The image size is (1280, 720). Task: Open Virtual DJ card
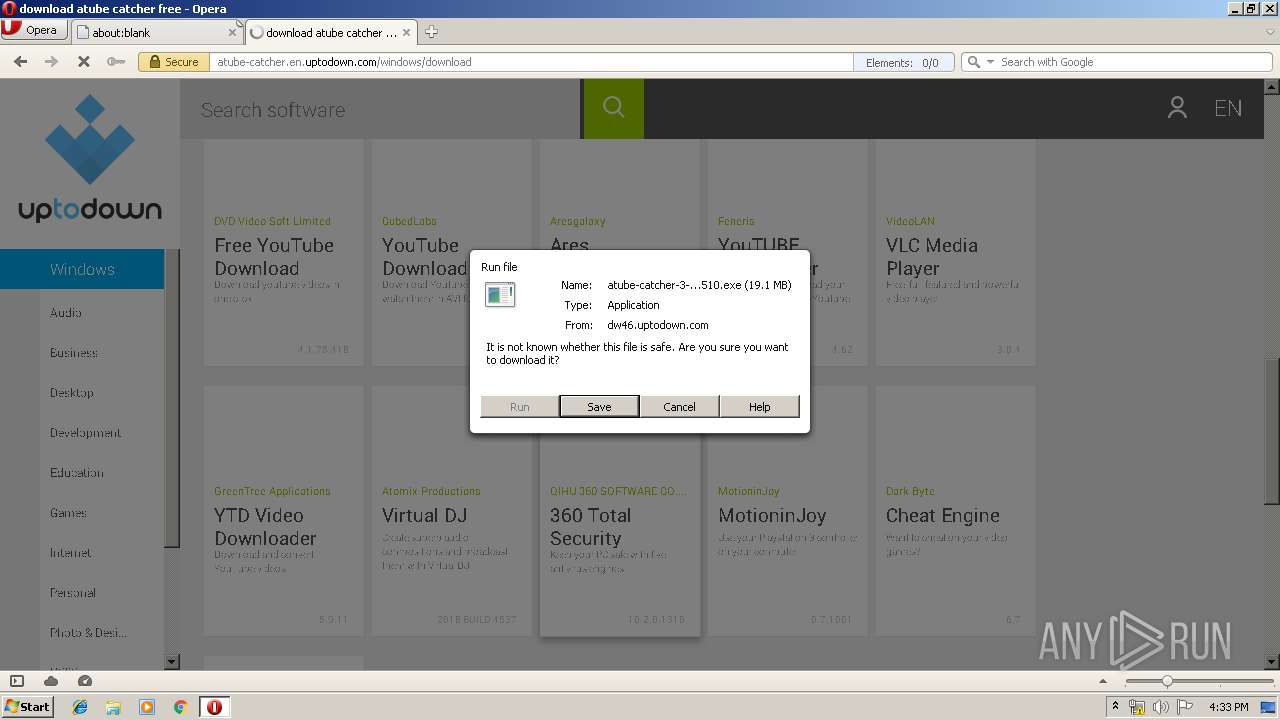(451, 510)
